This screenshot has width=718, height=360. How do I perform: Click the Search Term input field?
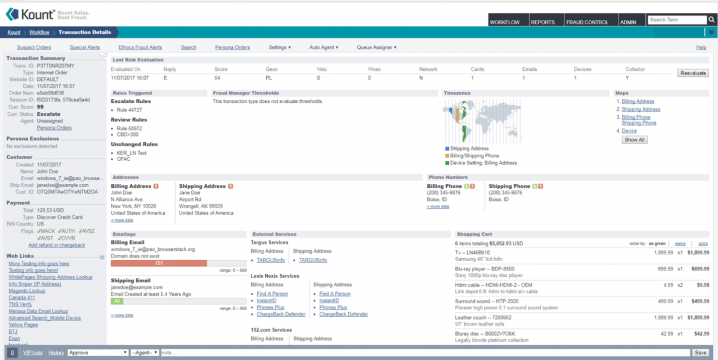(x=677, y=20)
